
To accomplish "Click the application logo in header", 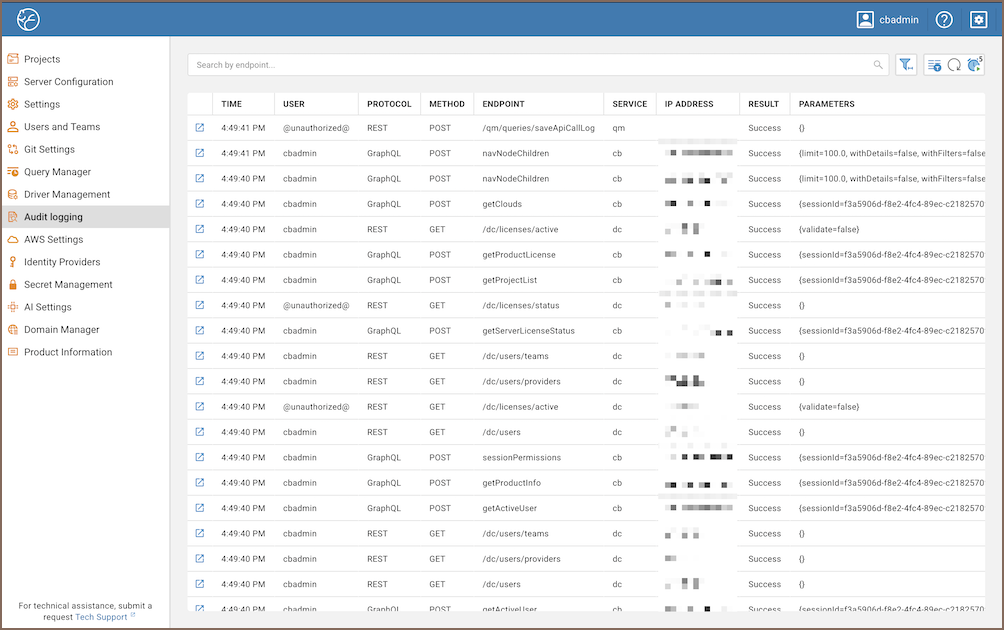I will [28, 19].
